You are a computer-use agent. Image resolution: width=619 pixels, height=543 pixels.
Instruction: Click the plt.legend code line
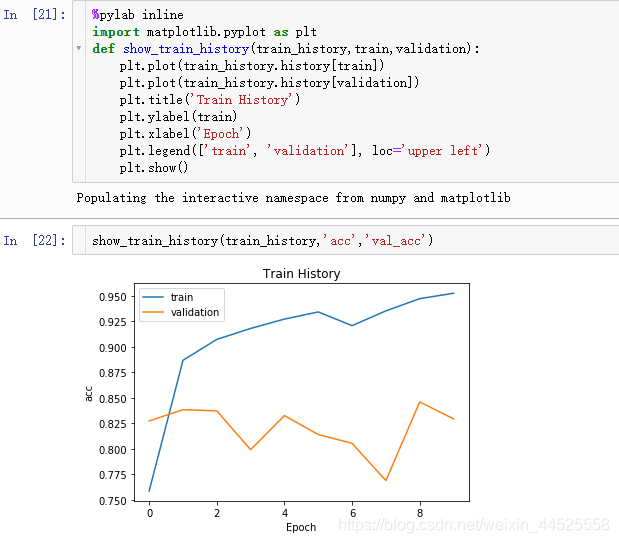pos(305,151)
